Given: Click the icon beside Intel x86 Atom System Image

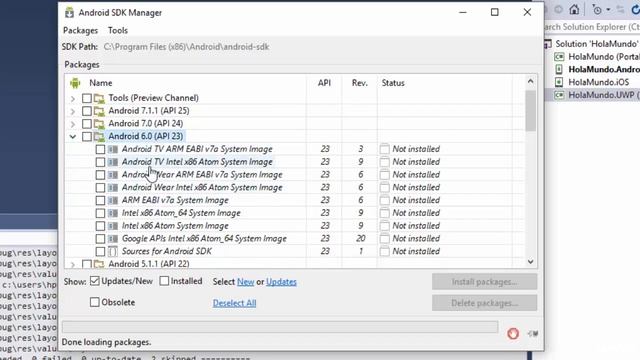Looking at the screenshot, I should tap(113, 226).
